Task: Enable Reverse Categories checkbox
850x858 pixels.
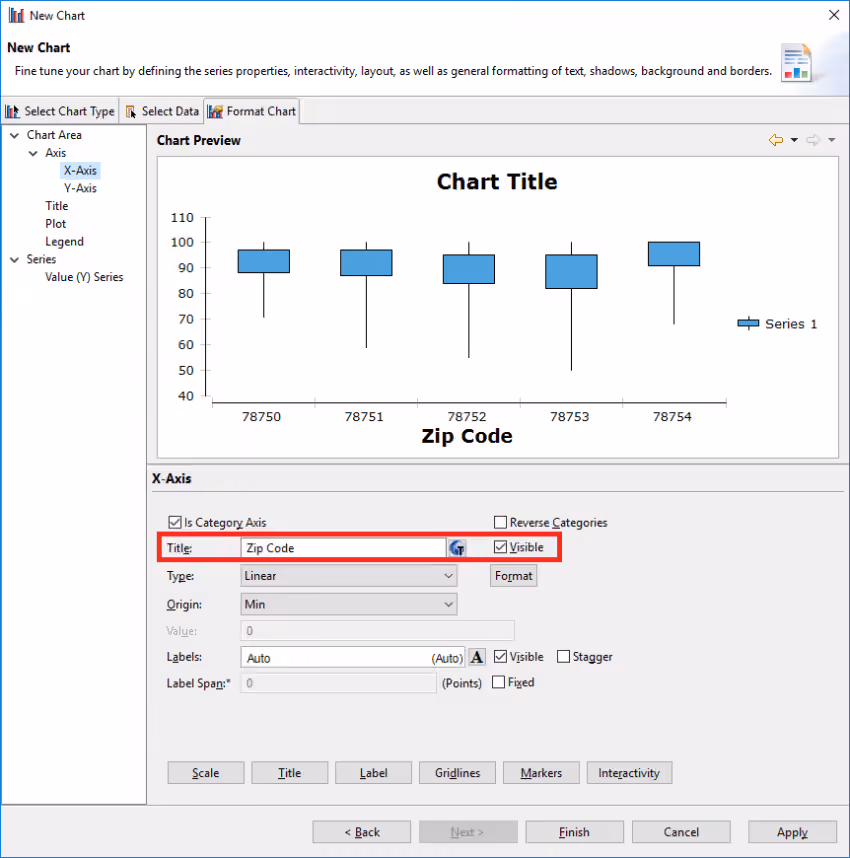Action: pyautogui.click(x=500, y=522)
